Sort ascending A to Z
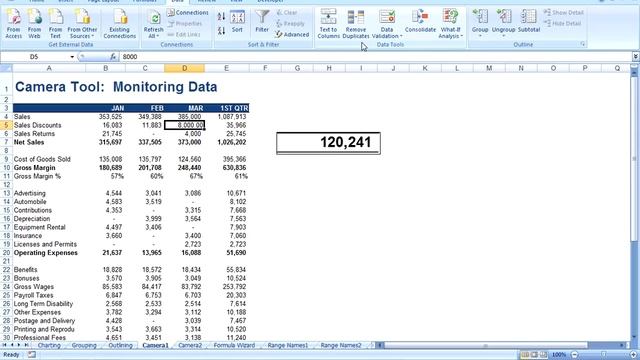The height and width of the screenshot is (360, 640). (221, 17)
